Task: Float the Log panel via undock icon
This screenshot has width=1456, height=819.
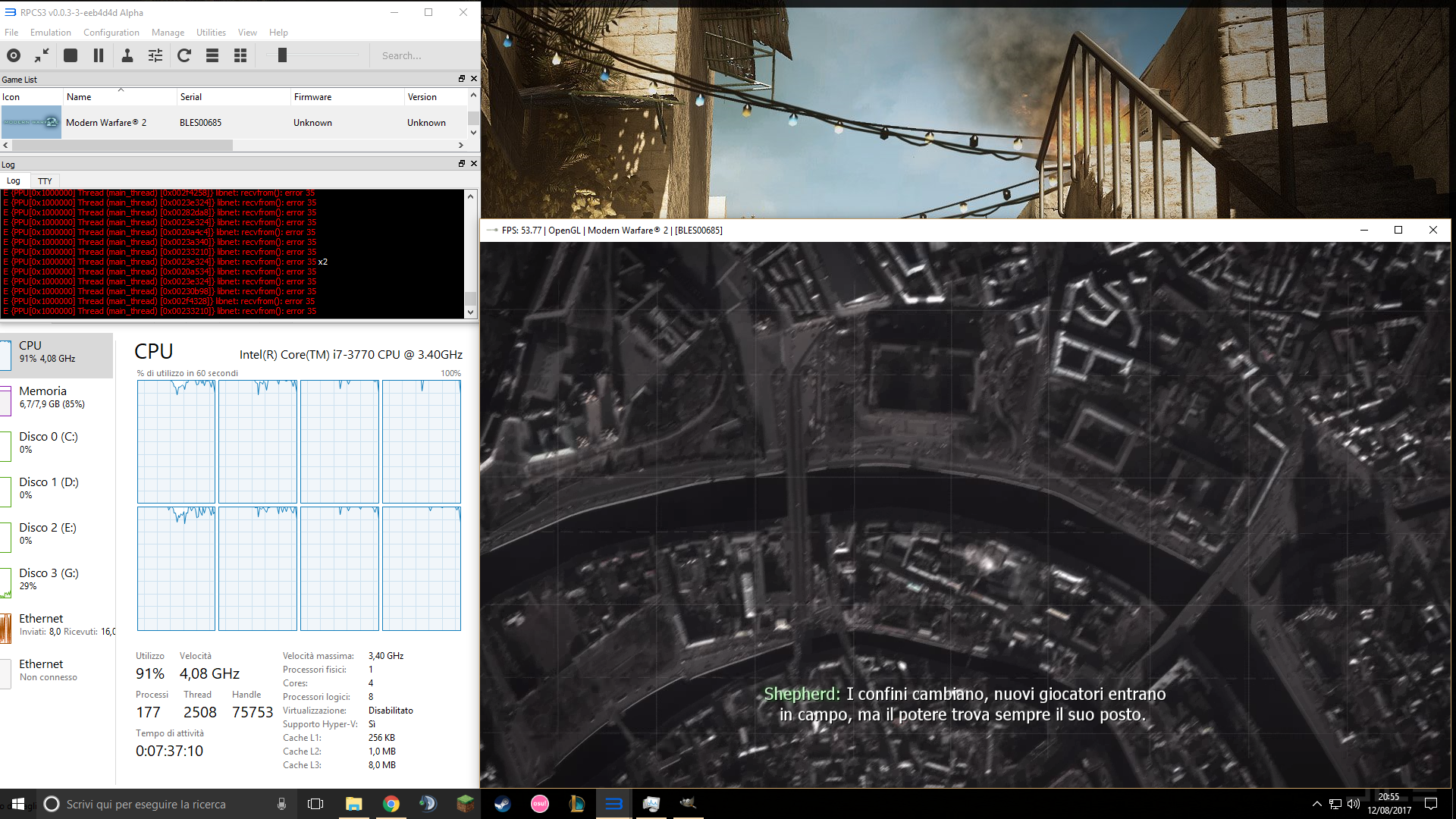Action: click(x=461, y=164)
